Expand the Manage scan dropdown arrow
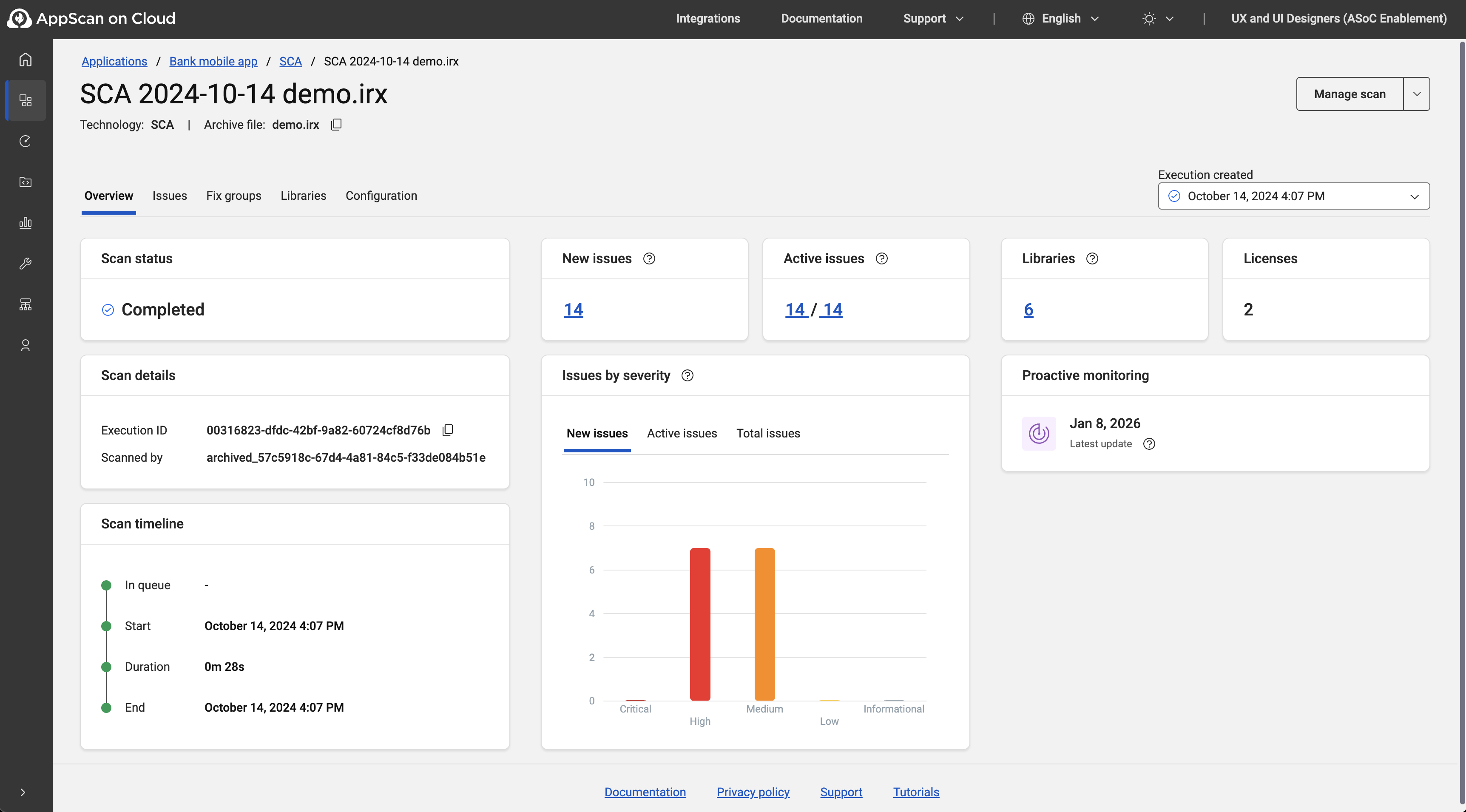Viewport: 1466px width, 812px height. (1417, 94)
